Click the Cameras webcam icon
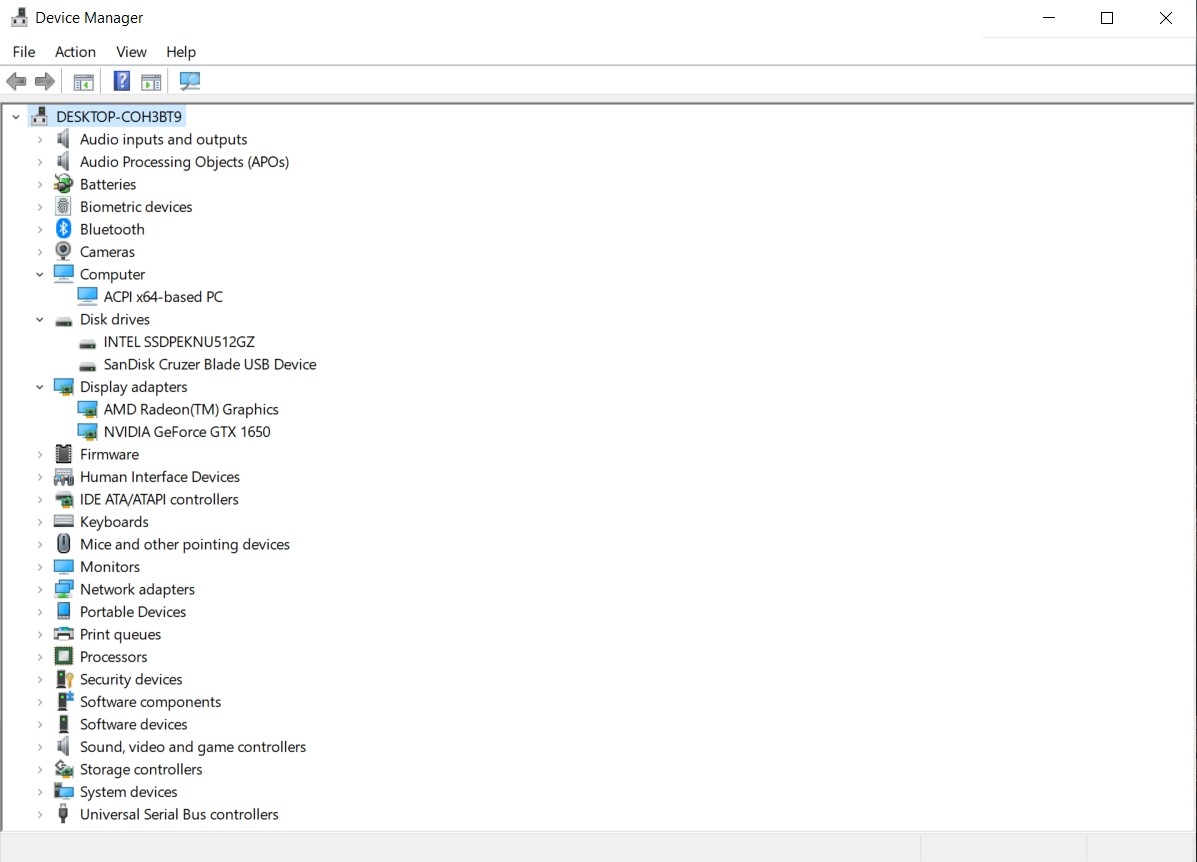The image size is (1197, 862). pyautogui.click(x=64, y=252)
